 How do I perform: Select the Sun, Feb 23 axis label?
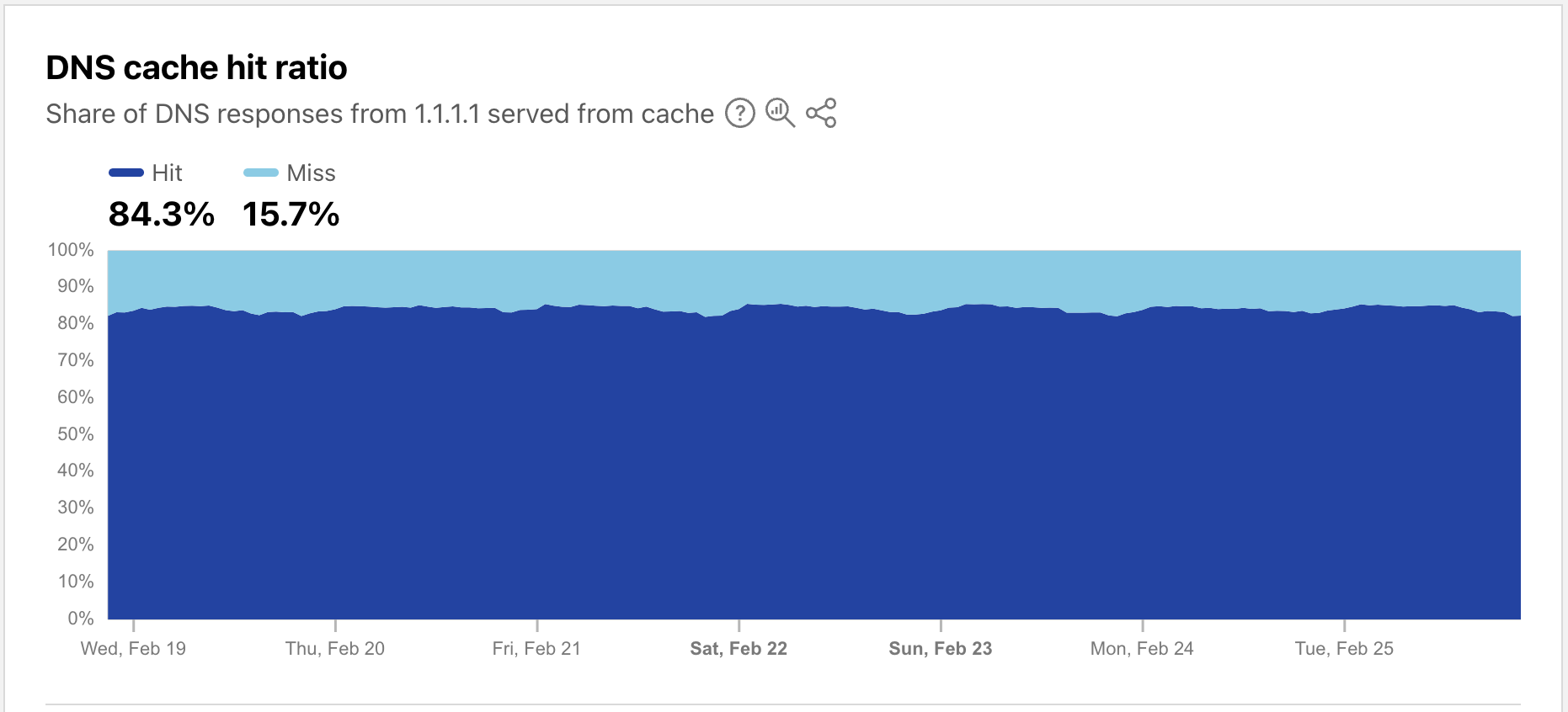tap(941, 648)
